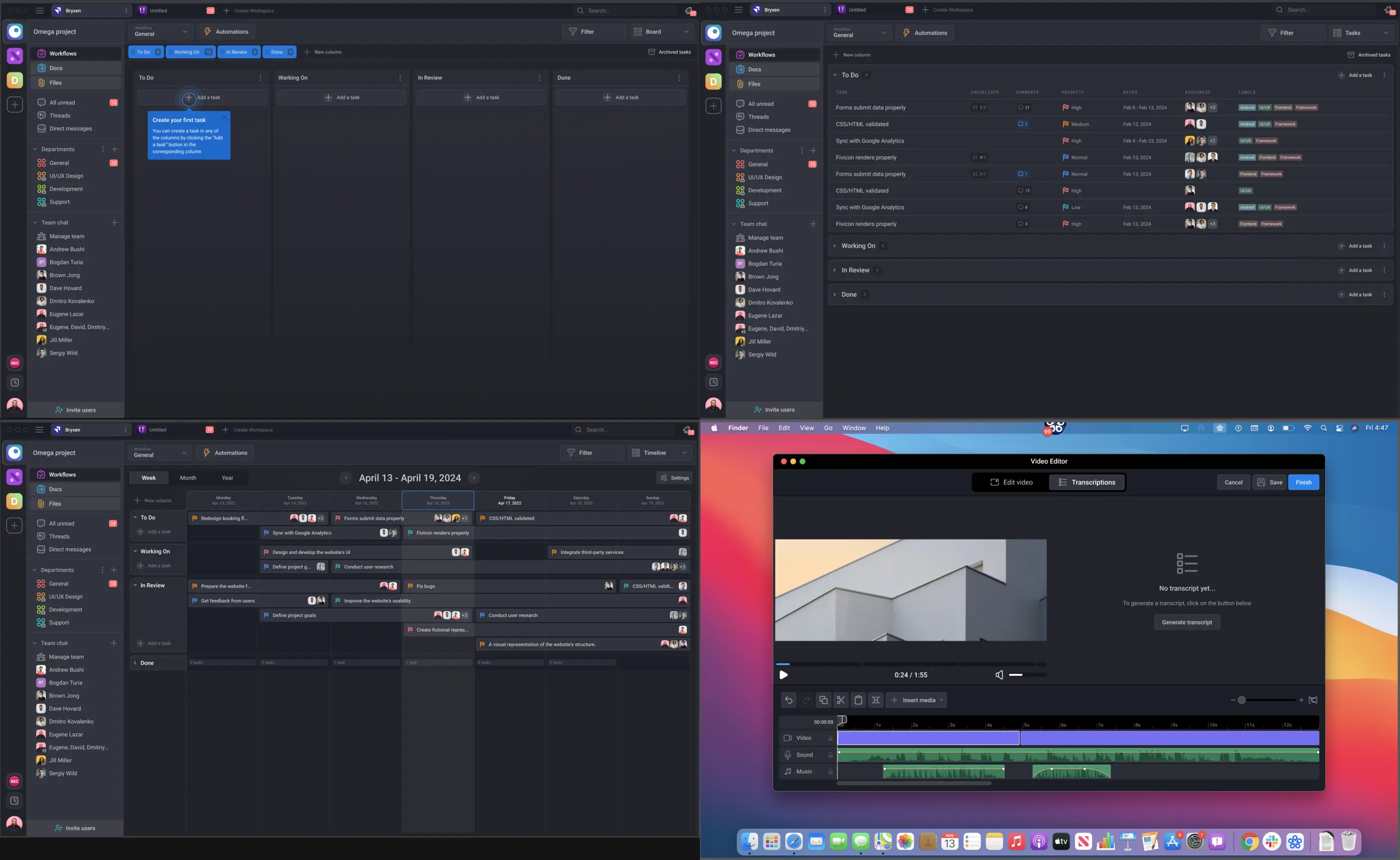
Task: Open the Timeline view dropdown
Action: (659, 453)
